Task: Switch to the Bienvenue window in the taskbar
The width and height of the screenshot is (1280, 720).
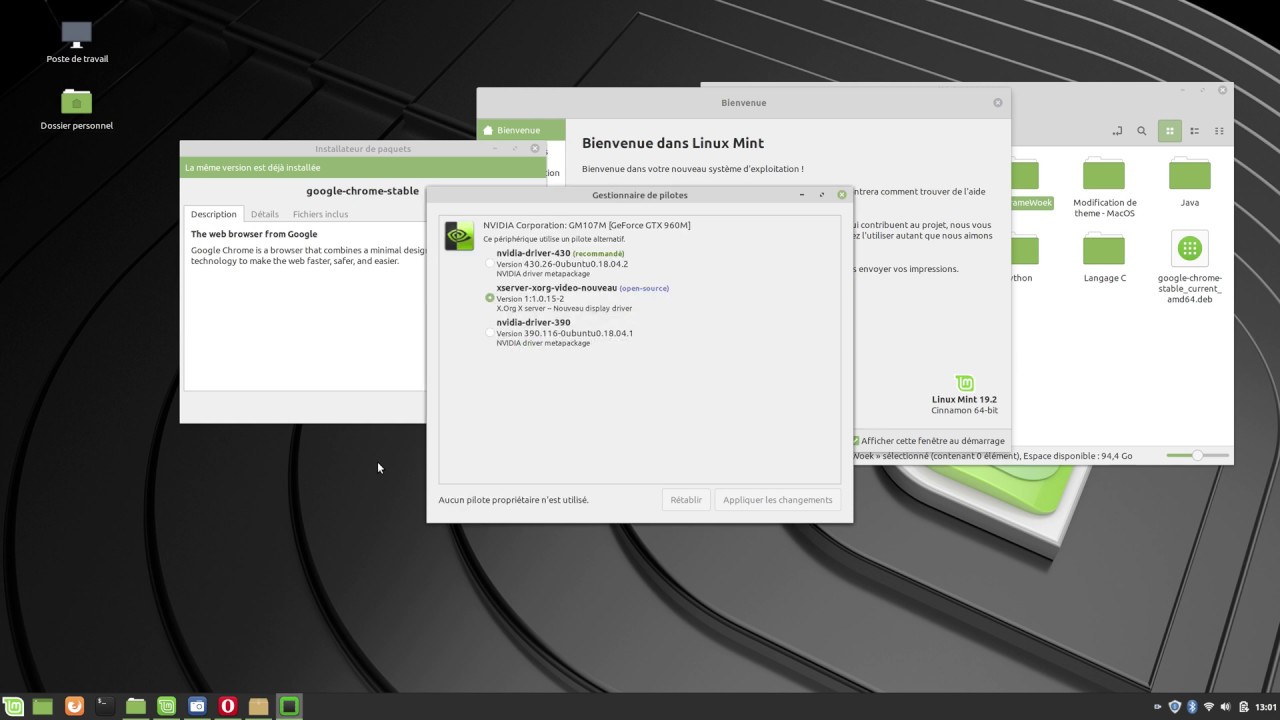Action: 167,706
